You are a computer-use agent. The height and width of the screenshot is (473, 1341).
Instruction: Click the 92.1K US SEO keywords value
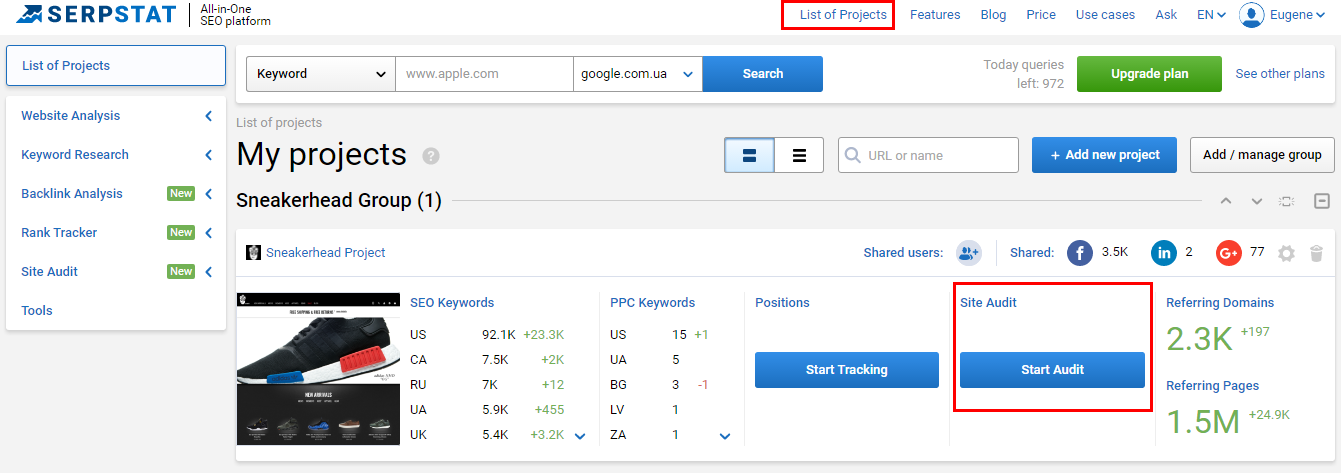click(x=498, y=335)
